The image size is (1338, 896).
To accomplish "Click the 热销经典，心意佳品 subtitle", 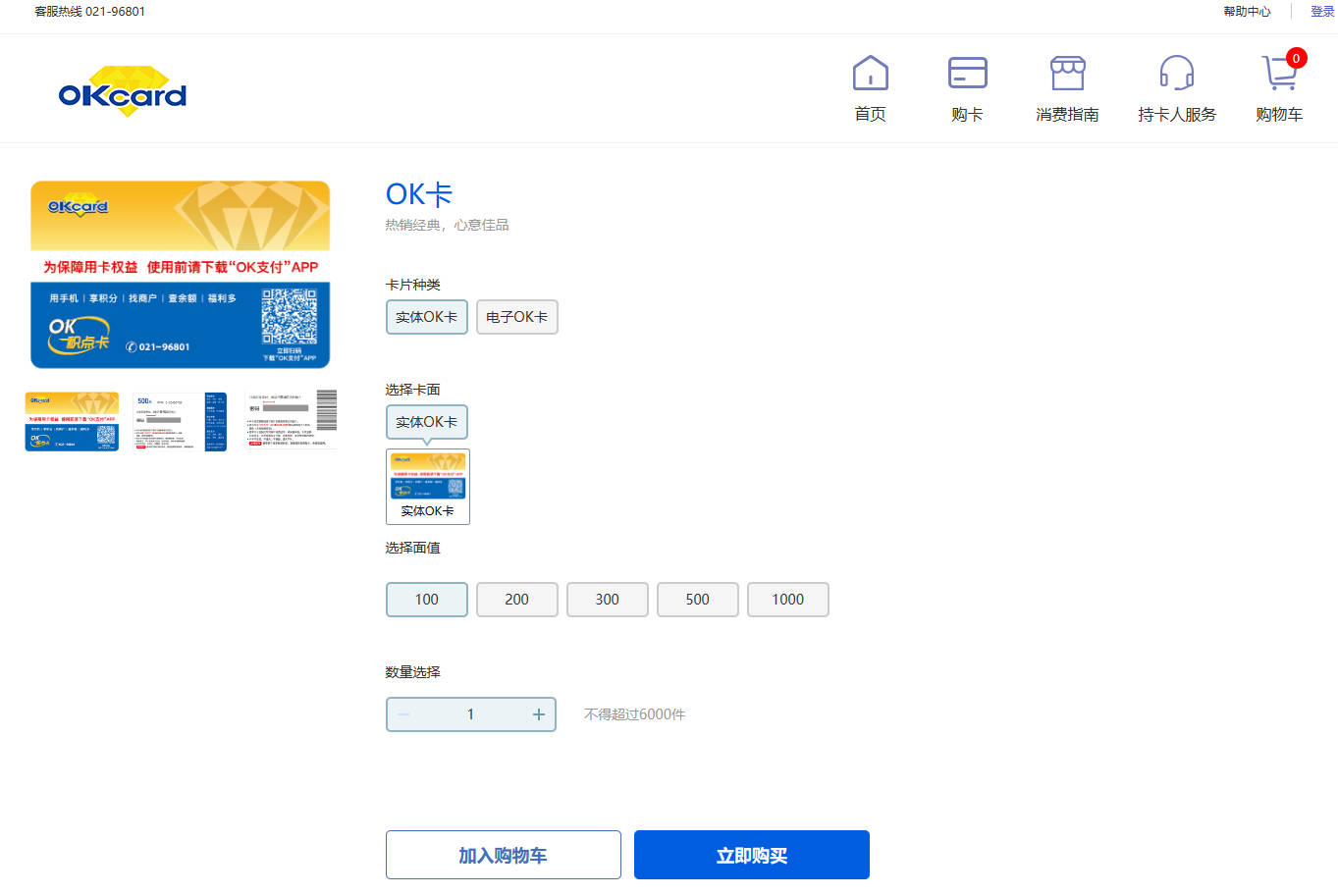I will click(x=447, y=225).
